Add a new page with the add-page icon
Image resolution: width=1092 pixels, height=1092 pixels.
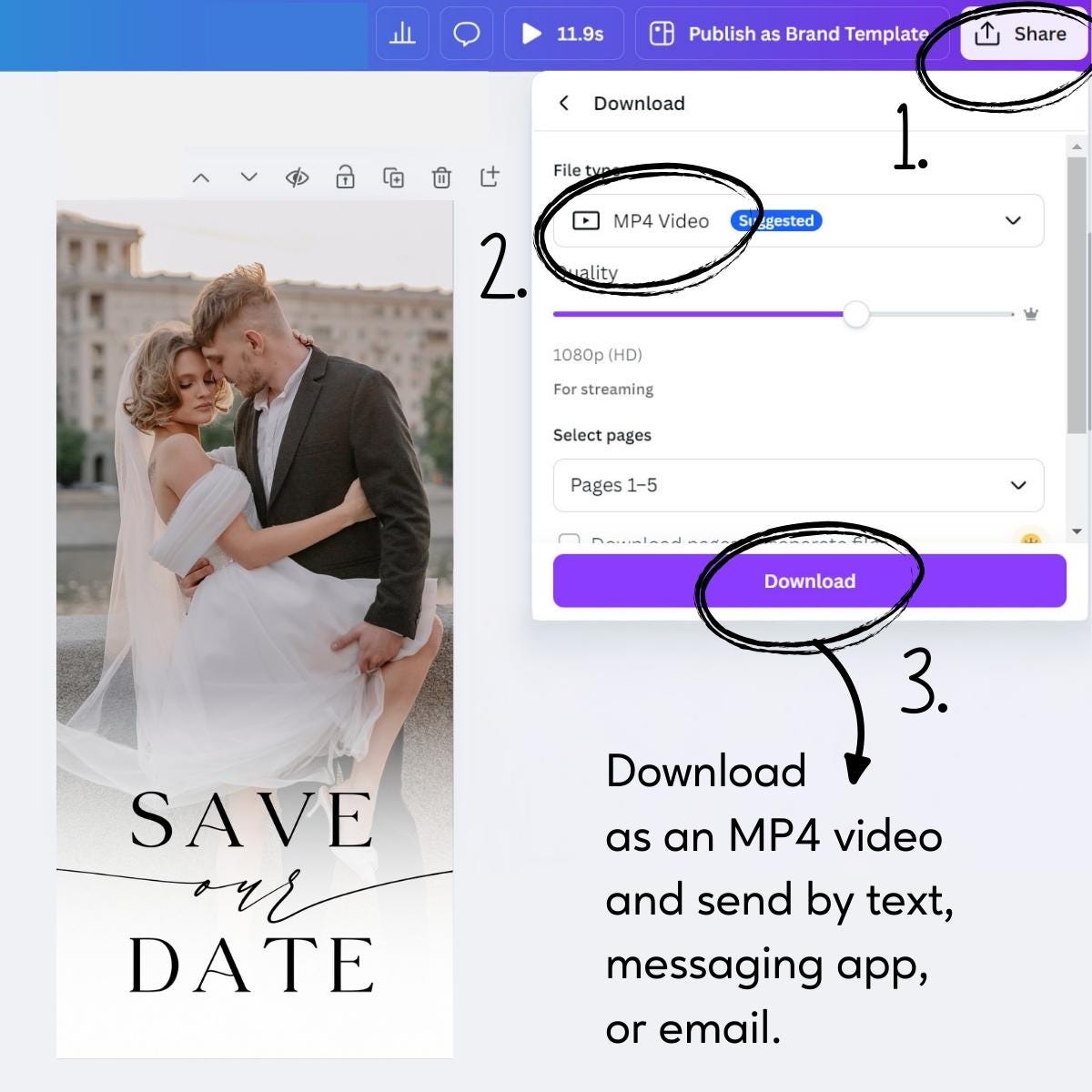click(x=490, y=177)
